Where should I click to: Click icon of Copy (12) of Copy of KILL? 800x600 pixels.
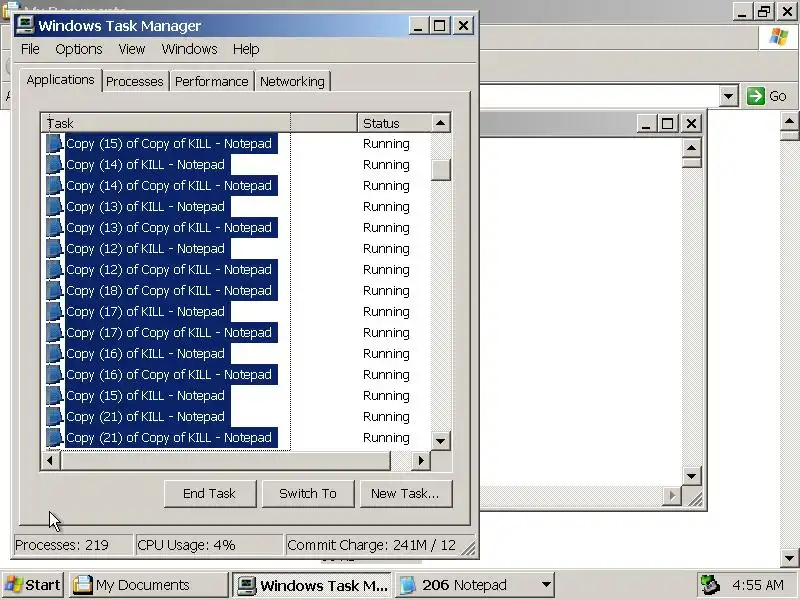pos(54,269)
